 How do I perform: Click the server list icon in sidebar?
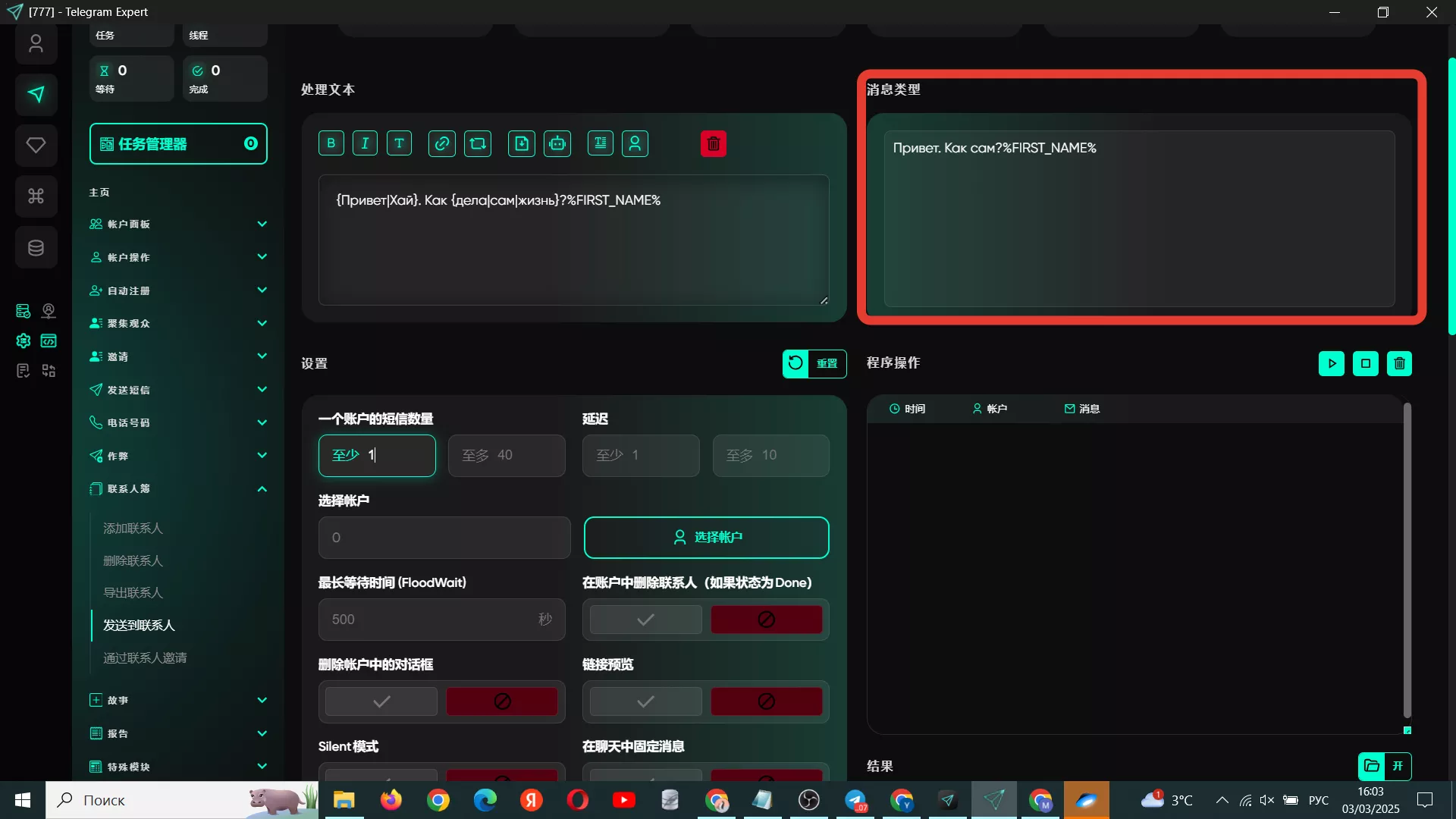pyautogui.click(x=23, y=311)
